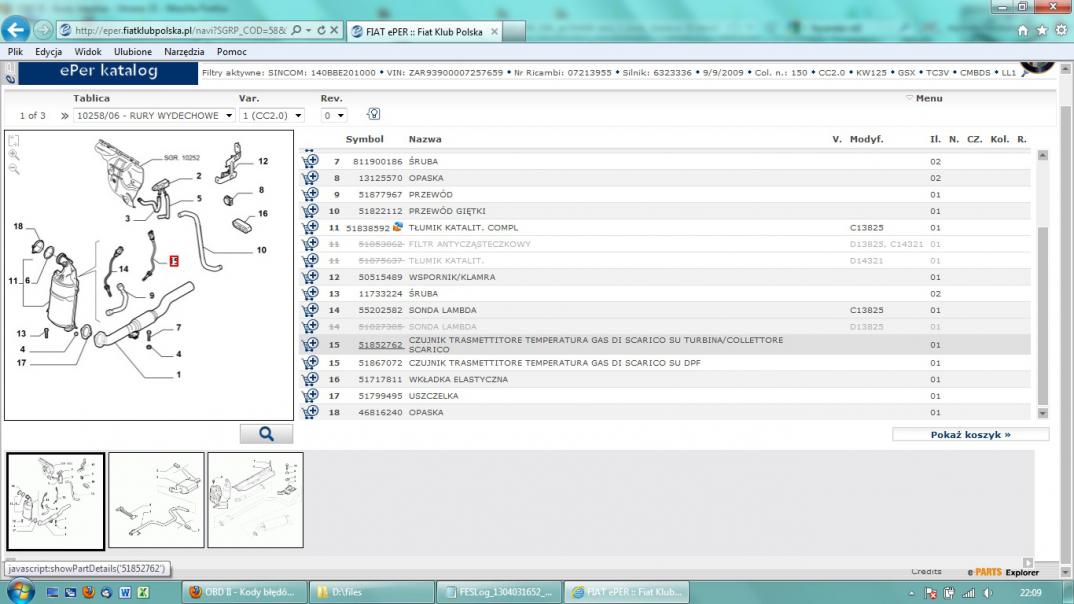This screenshot has width=1074, height=604.
Task: Open Rev. dropdown
Action: [x=334, y=115]
